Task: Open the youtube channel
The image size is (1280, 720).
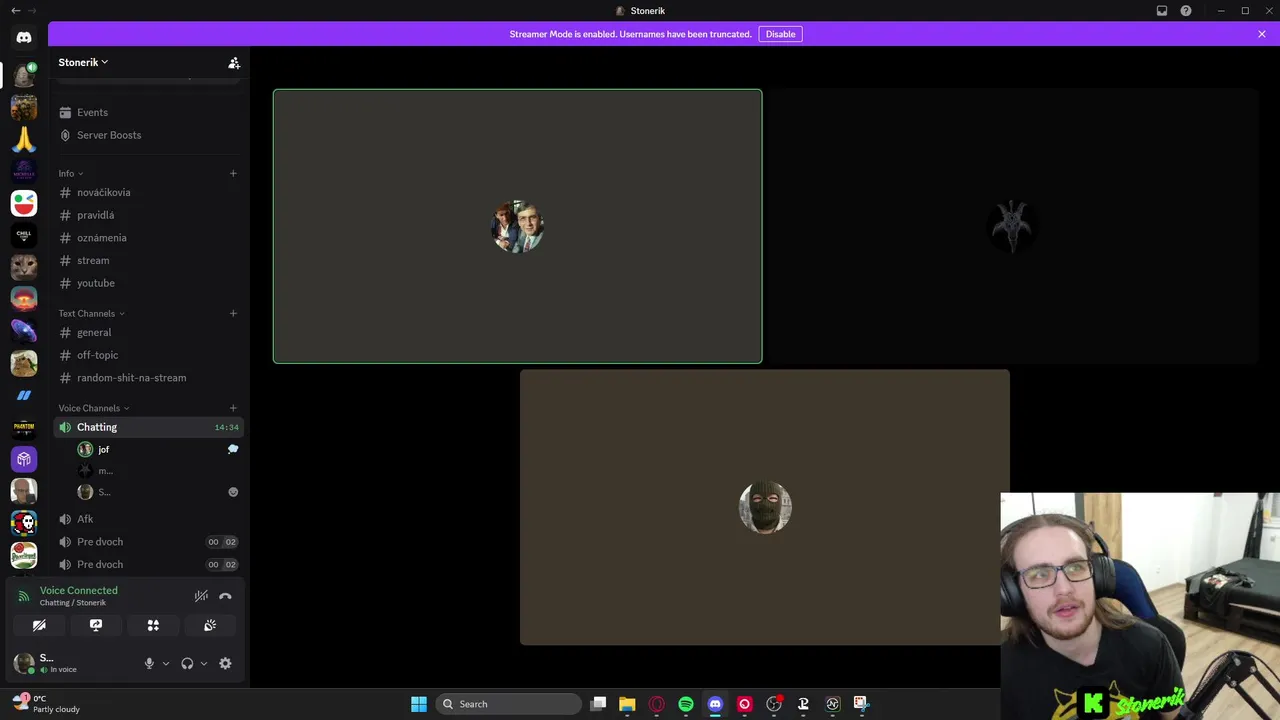Action: (148, 283)
